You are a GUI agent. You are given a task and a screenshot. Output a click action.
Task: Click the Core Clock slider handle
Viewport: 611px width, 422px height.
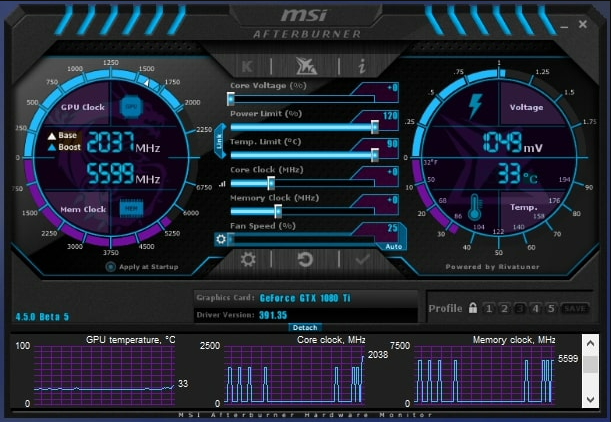click(x=271, y=183)
